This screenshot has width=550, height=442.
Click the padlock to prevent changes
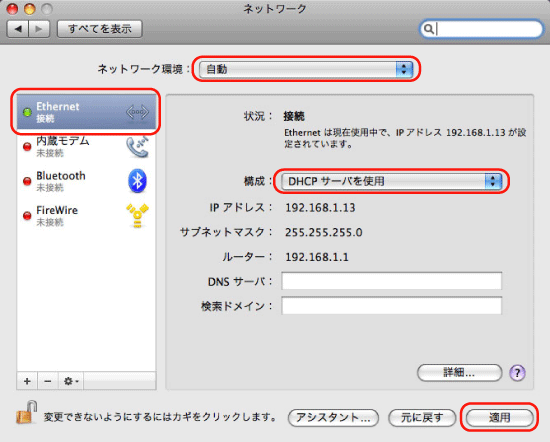(27, 412)
